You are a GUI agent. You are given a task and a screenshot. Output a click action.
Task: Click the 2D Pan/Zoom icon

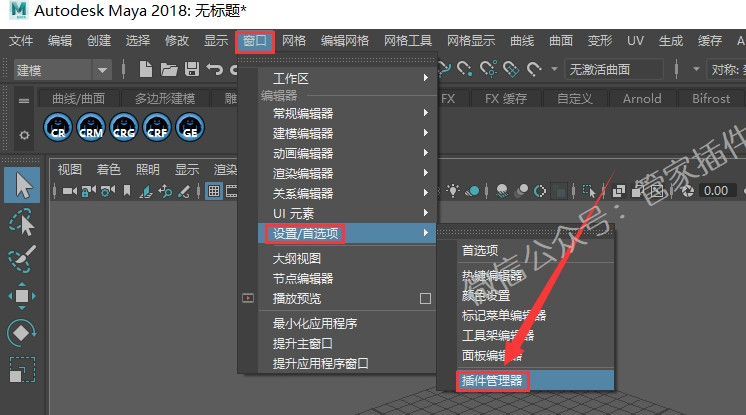pos(165,191)
